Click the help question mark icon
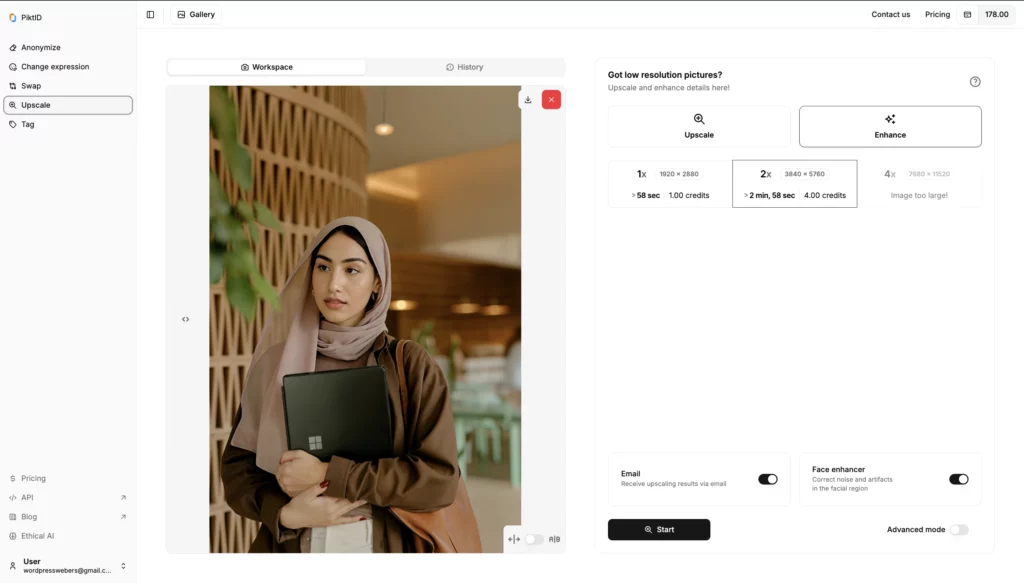 tap(975, 82)
